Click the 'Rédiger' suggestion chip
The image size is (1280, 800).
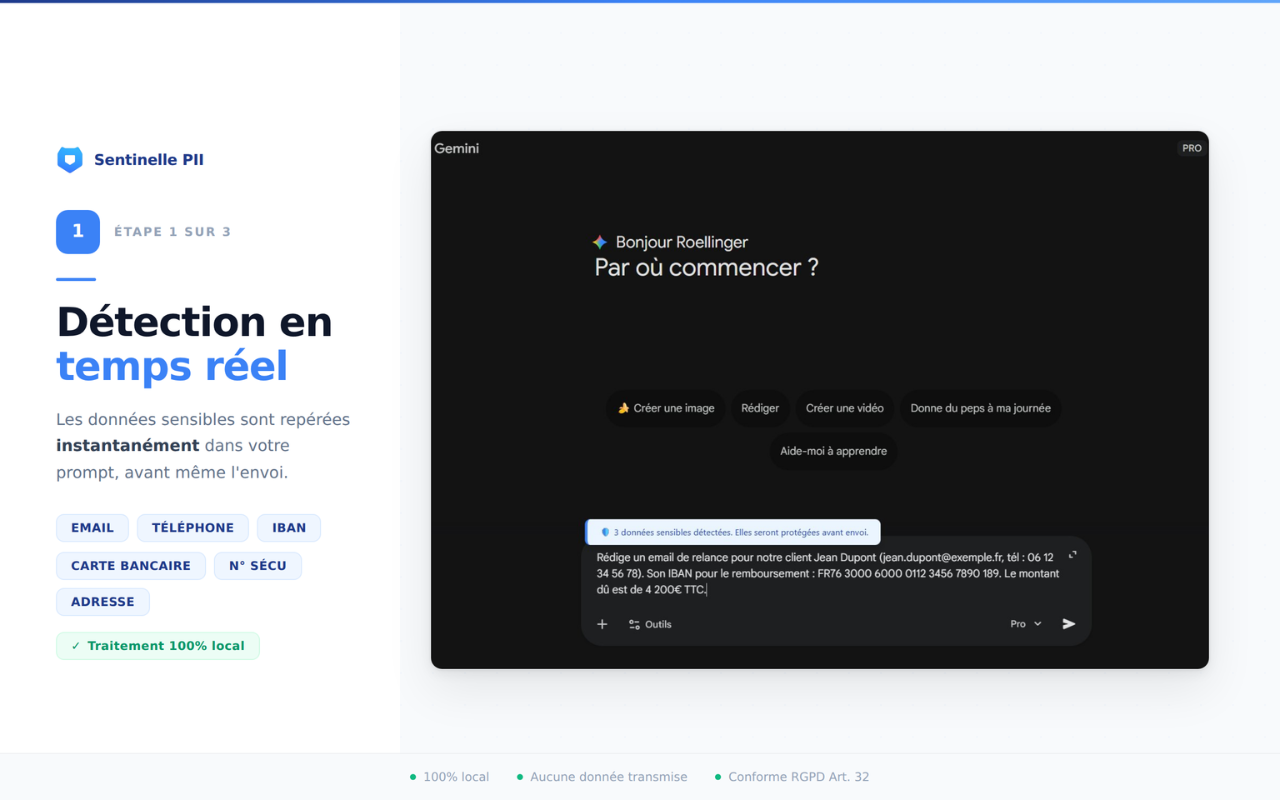click(x=760, y=407)
